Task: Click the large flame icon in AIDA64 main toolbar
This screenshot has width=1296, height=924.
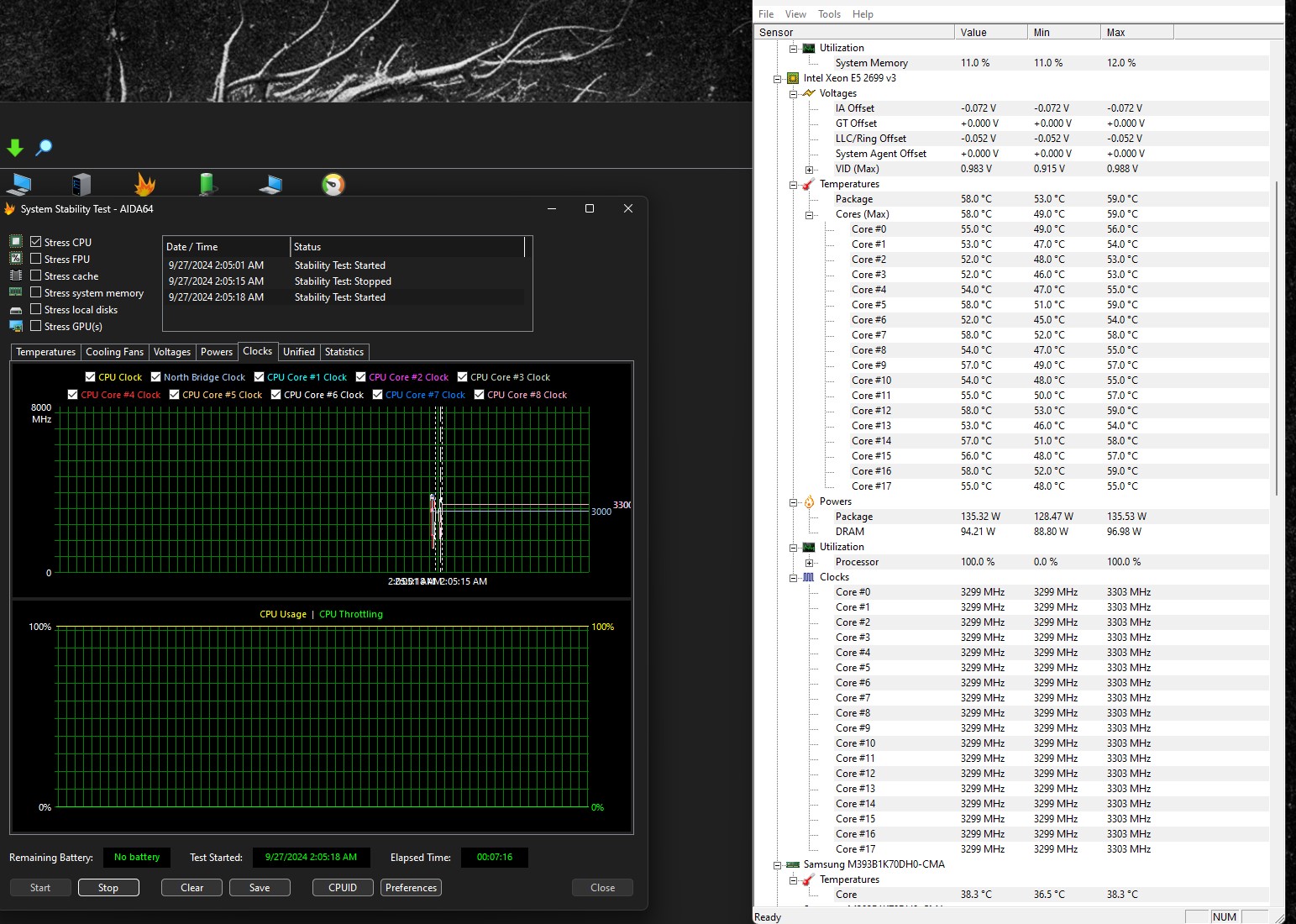Action: coord(144,184)
